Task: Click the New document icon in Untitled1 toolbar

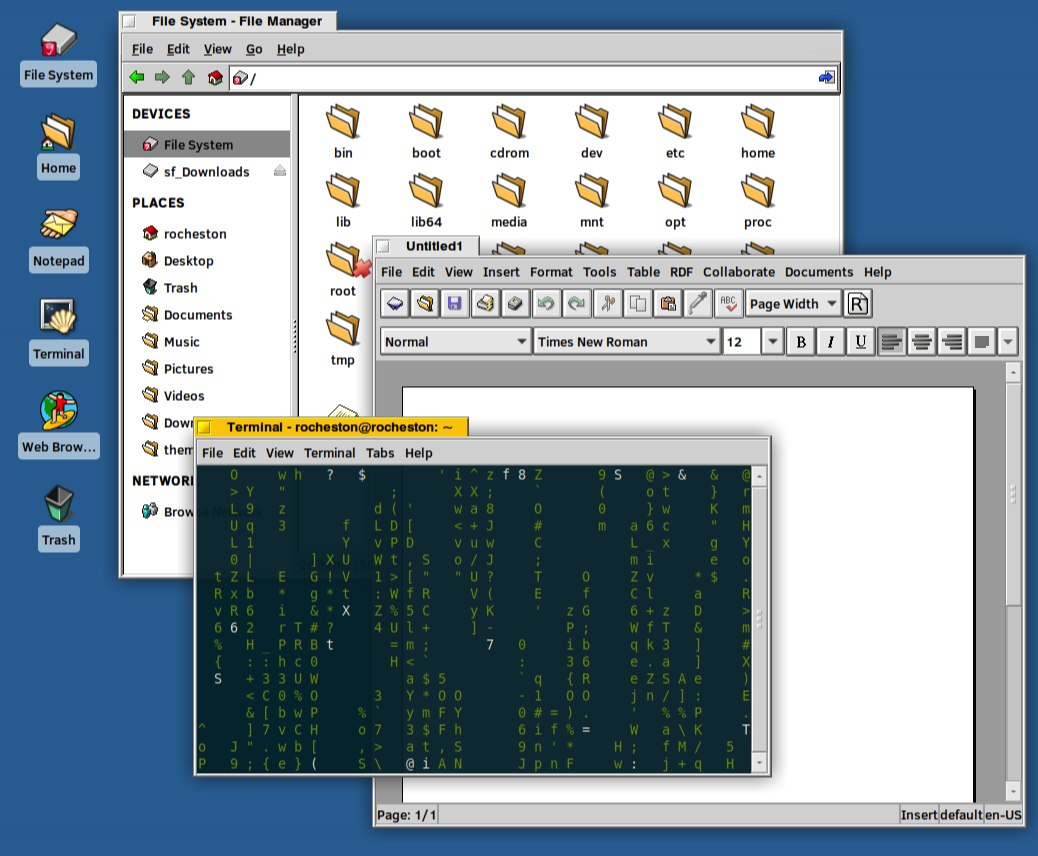Action: [395, 304]
